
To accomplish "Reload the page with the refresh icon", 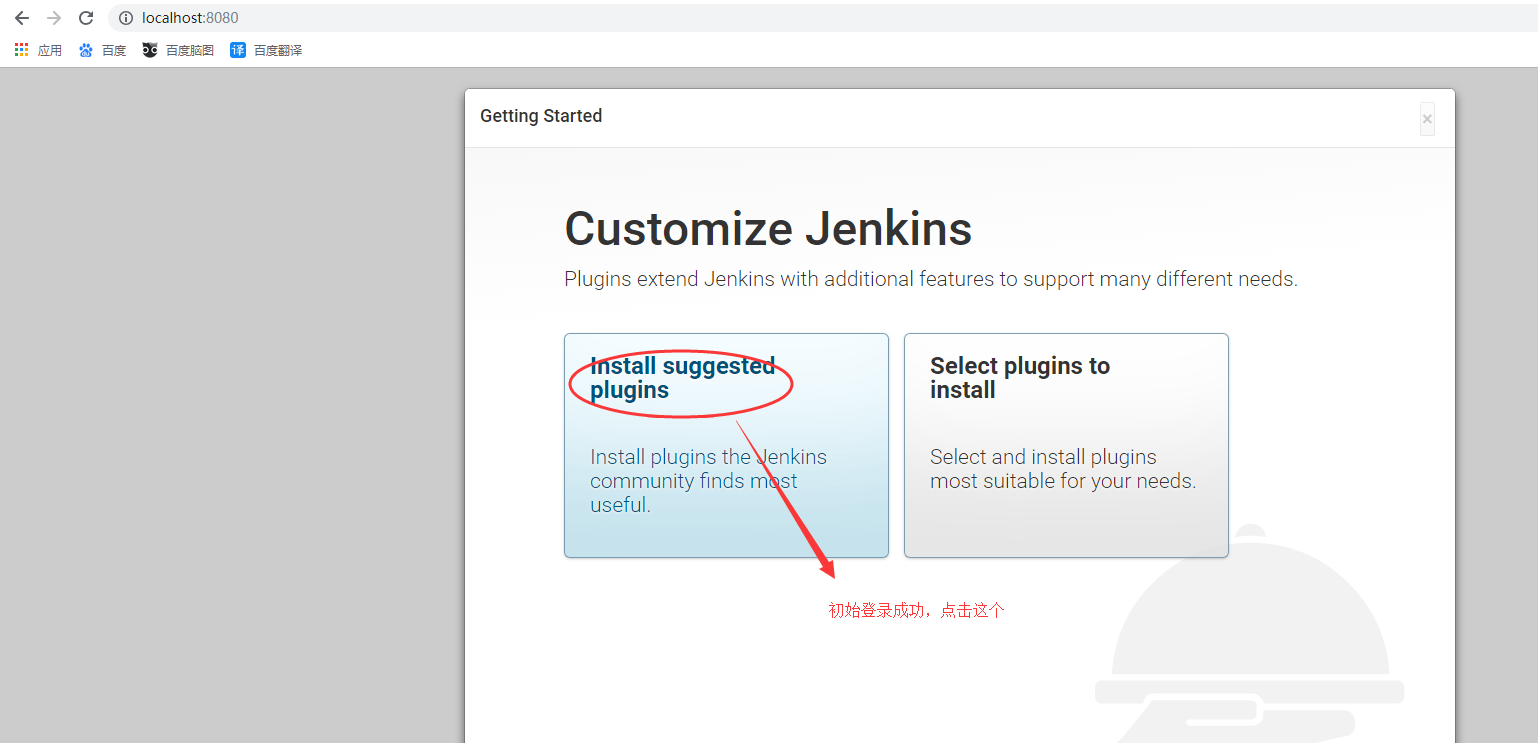I will point(86,18).
